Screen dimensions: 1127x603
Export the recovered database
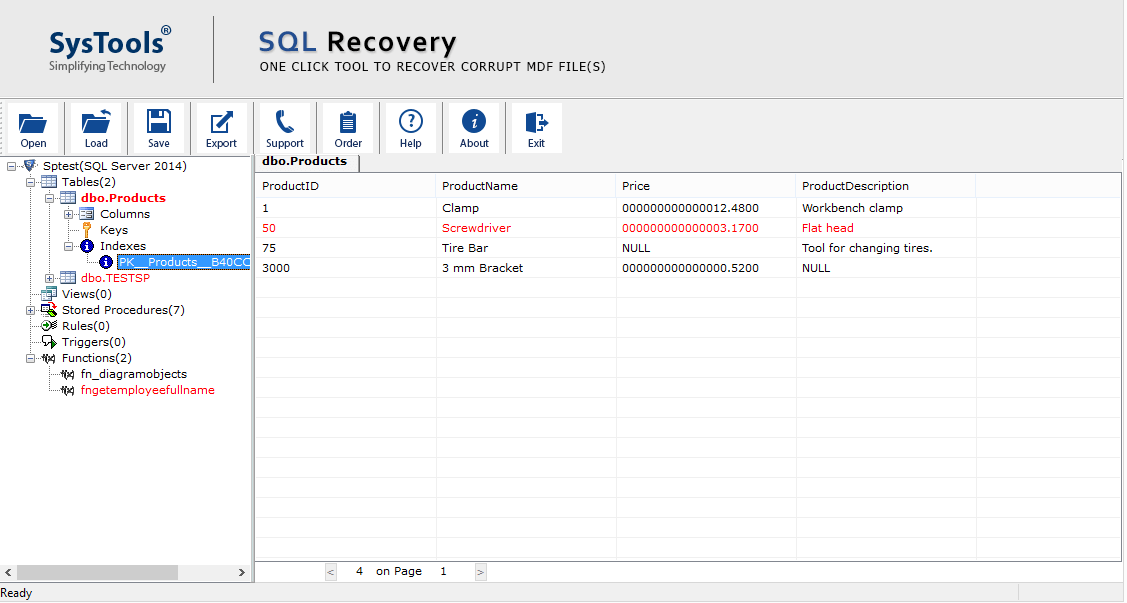[221, 127]
